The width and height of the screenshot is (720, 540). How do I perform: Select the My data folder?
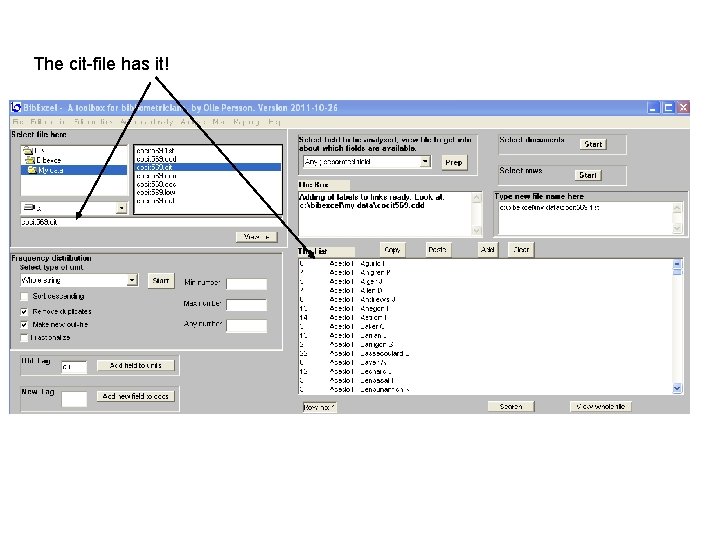point(74,170)
